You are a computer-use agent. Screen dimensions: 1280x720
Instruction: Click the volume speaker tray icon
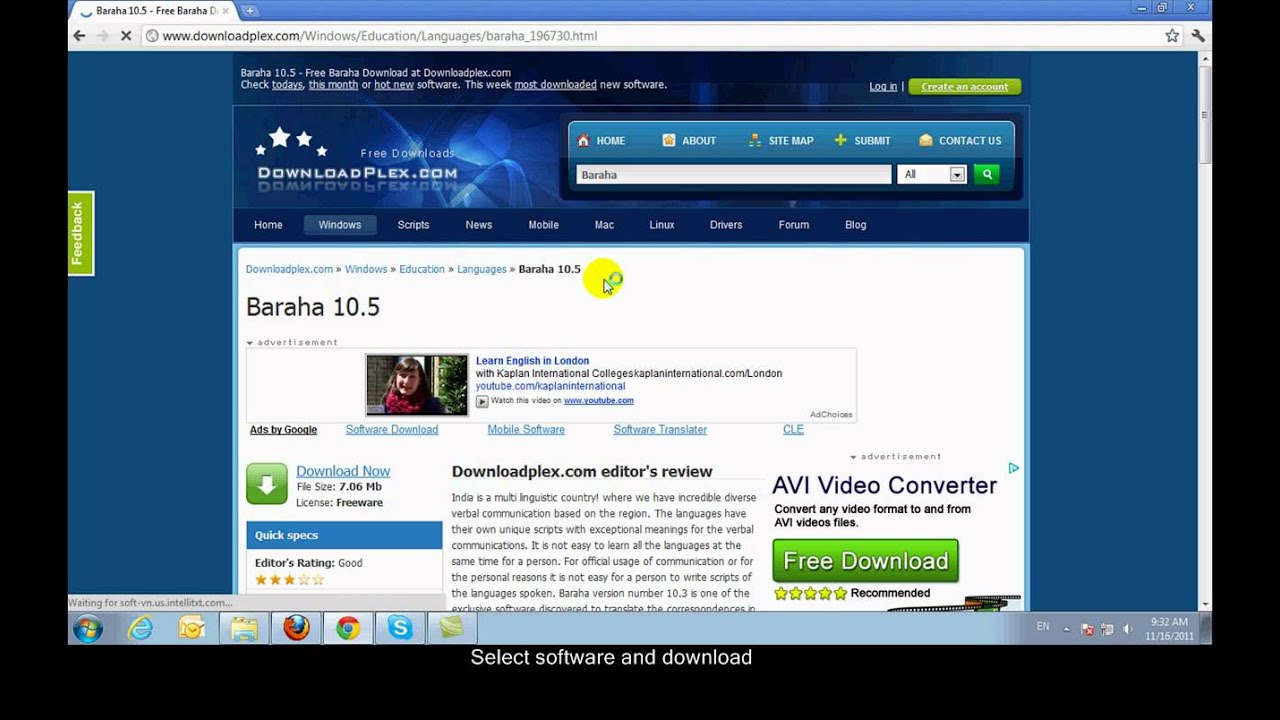pos(1127,629)
